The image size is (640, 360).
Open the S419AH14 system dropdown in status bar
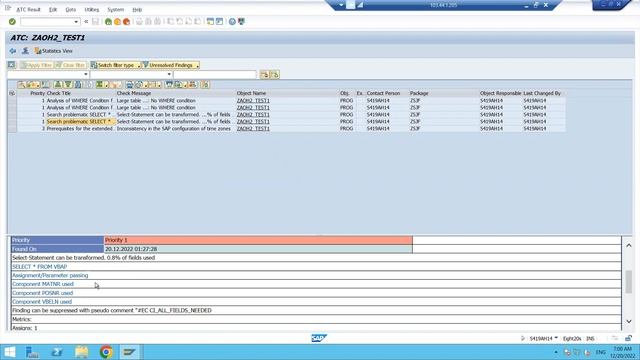[x=556, y=338]
